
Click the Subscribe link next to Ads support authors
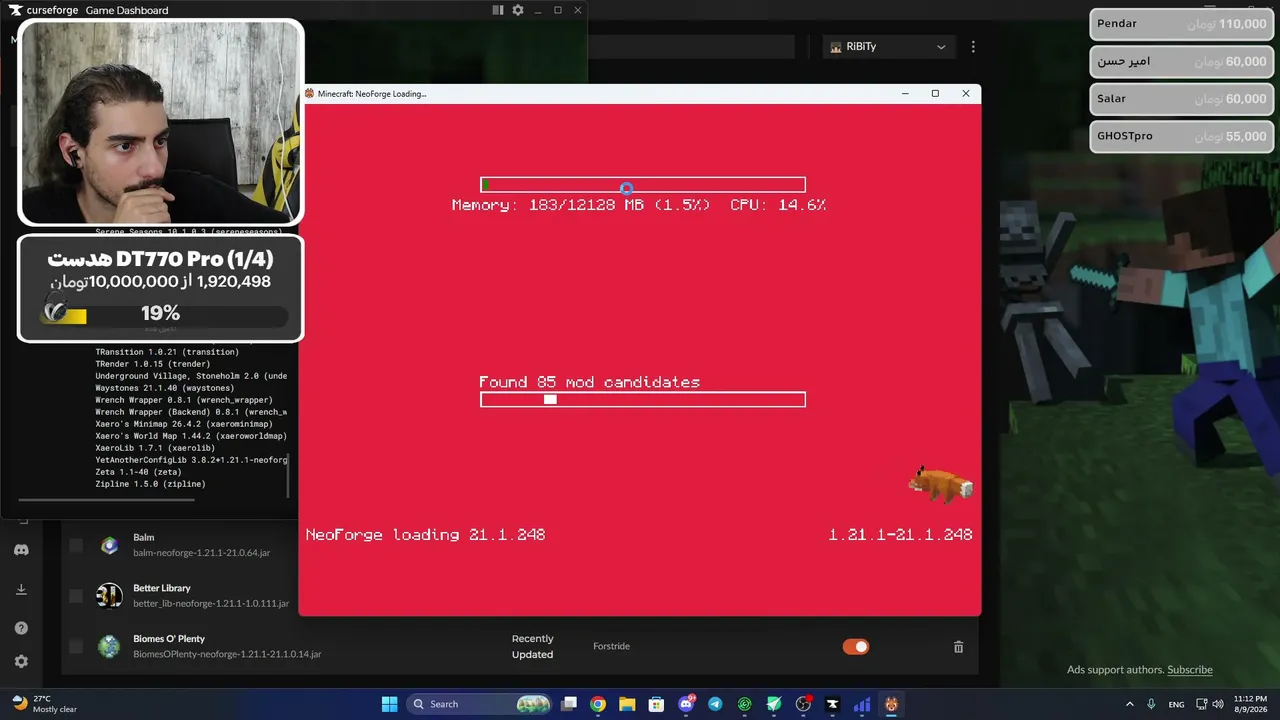pyautogui.click(x=1190, y=670)
